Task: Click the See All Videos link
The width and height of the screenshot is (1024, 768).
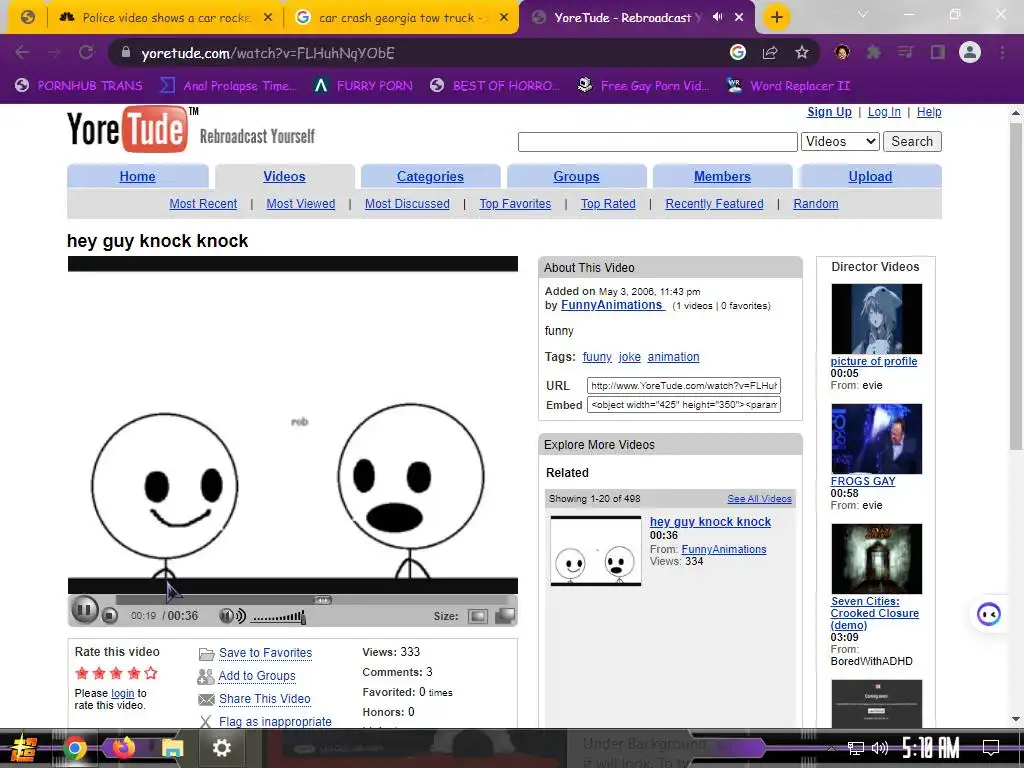Action: pyautogui.click(x=760, y=499)
